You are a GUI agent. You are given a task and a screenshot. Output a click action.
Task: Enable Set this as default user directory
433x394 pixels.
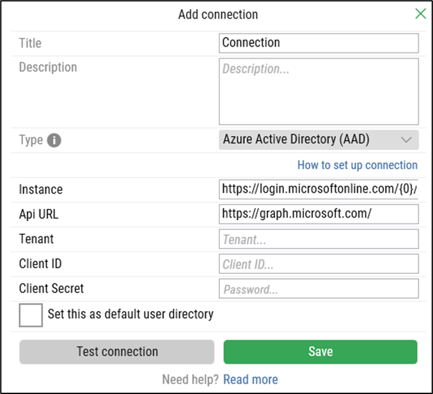point(31,315)
